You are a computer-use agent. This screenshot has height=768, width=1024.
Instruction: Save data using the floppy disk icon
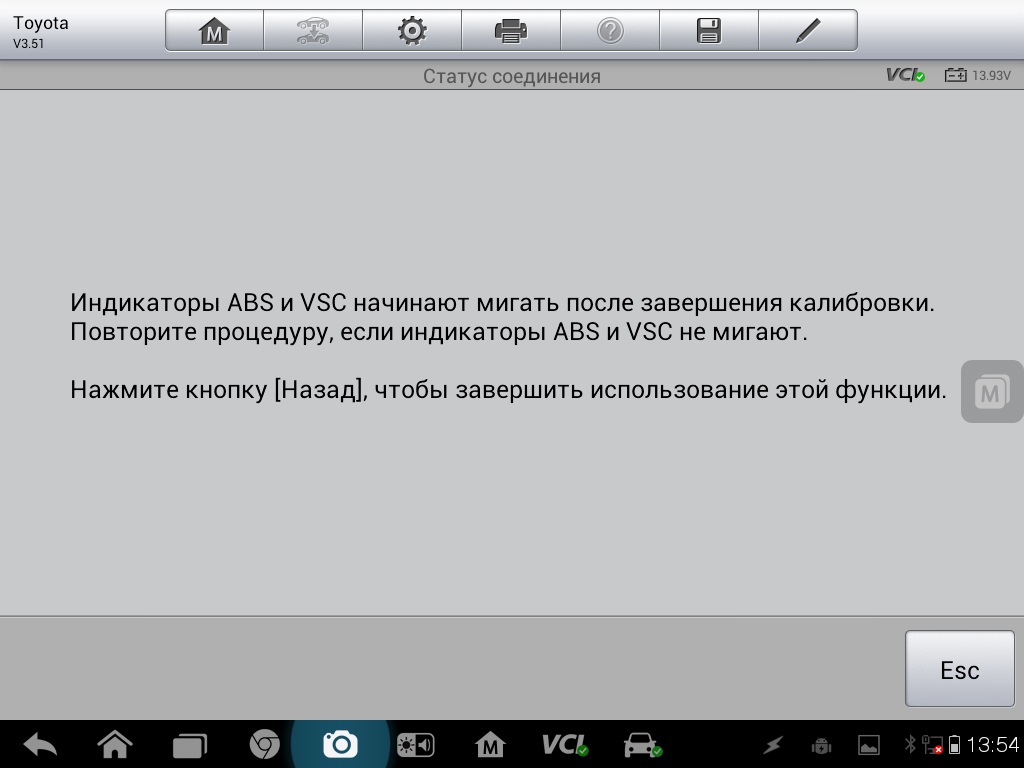(x=709, y=31)
